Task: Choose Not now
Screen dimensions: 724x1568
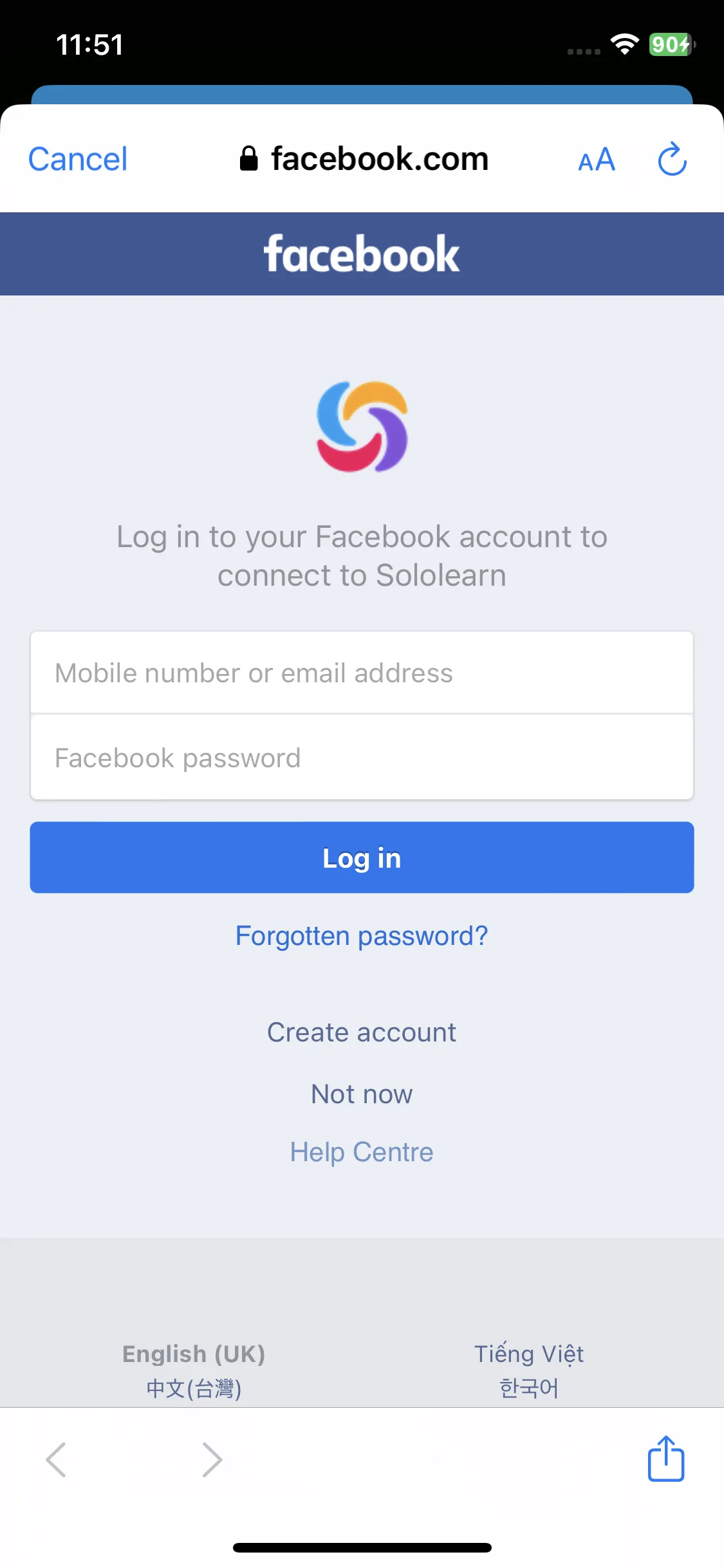Action: 362,1094
